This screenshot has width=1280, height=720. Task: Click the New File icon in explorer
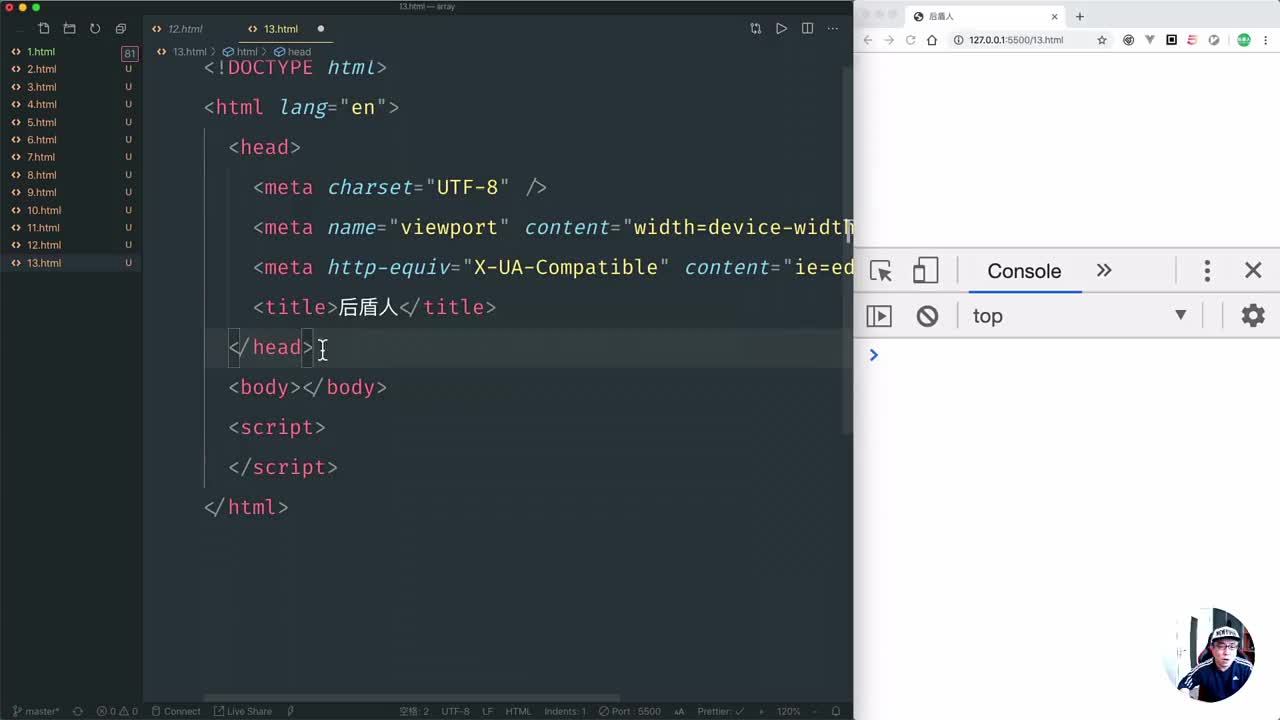pyautogui.click(x=44, y=29)
